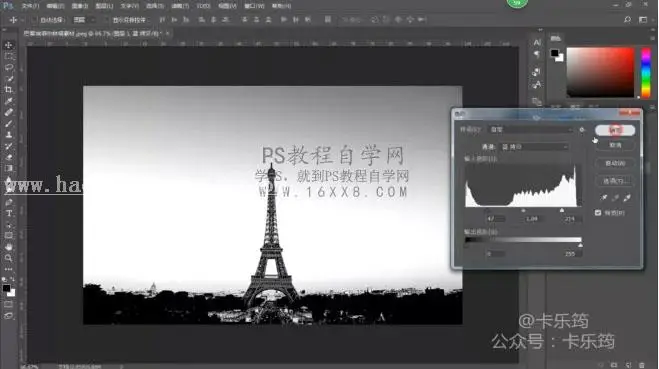659x369 pixels.
Task: Select the Move tool in the toolbox
Action: 8,45
